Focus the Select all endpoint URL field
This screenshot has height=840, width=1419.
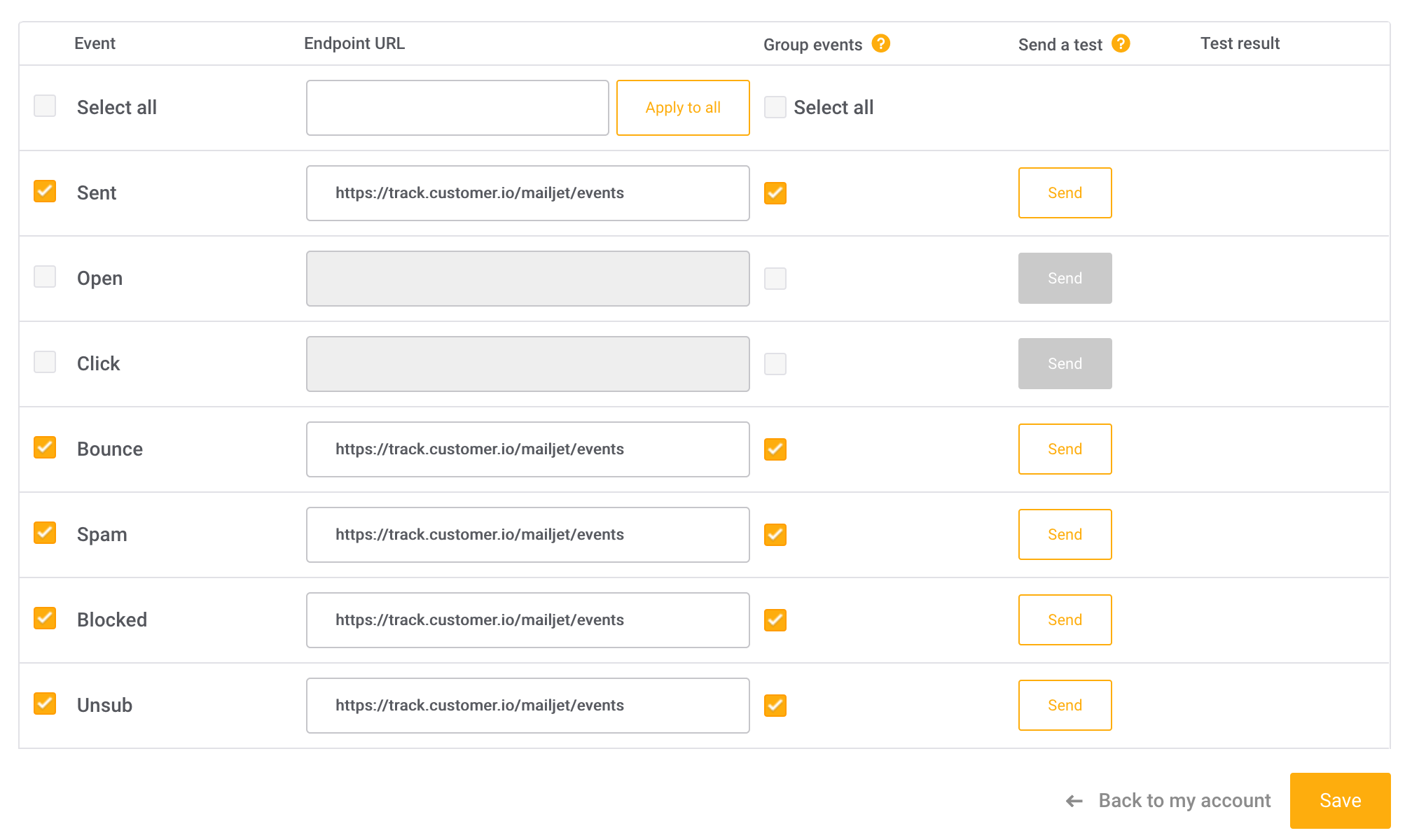coord(457,108)
